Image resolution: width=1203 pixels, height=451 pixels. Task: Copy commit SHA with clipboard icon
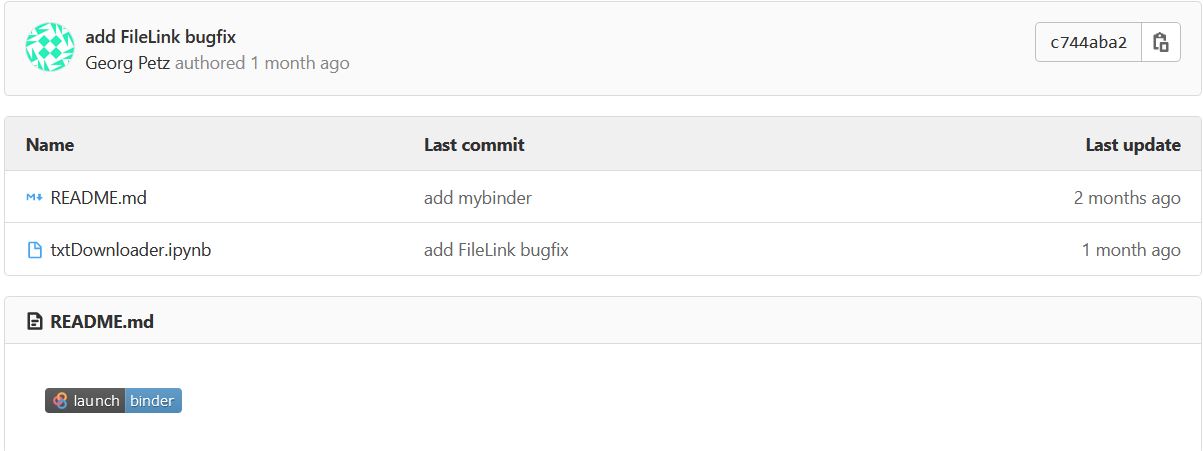(x=1161, y=43)
